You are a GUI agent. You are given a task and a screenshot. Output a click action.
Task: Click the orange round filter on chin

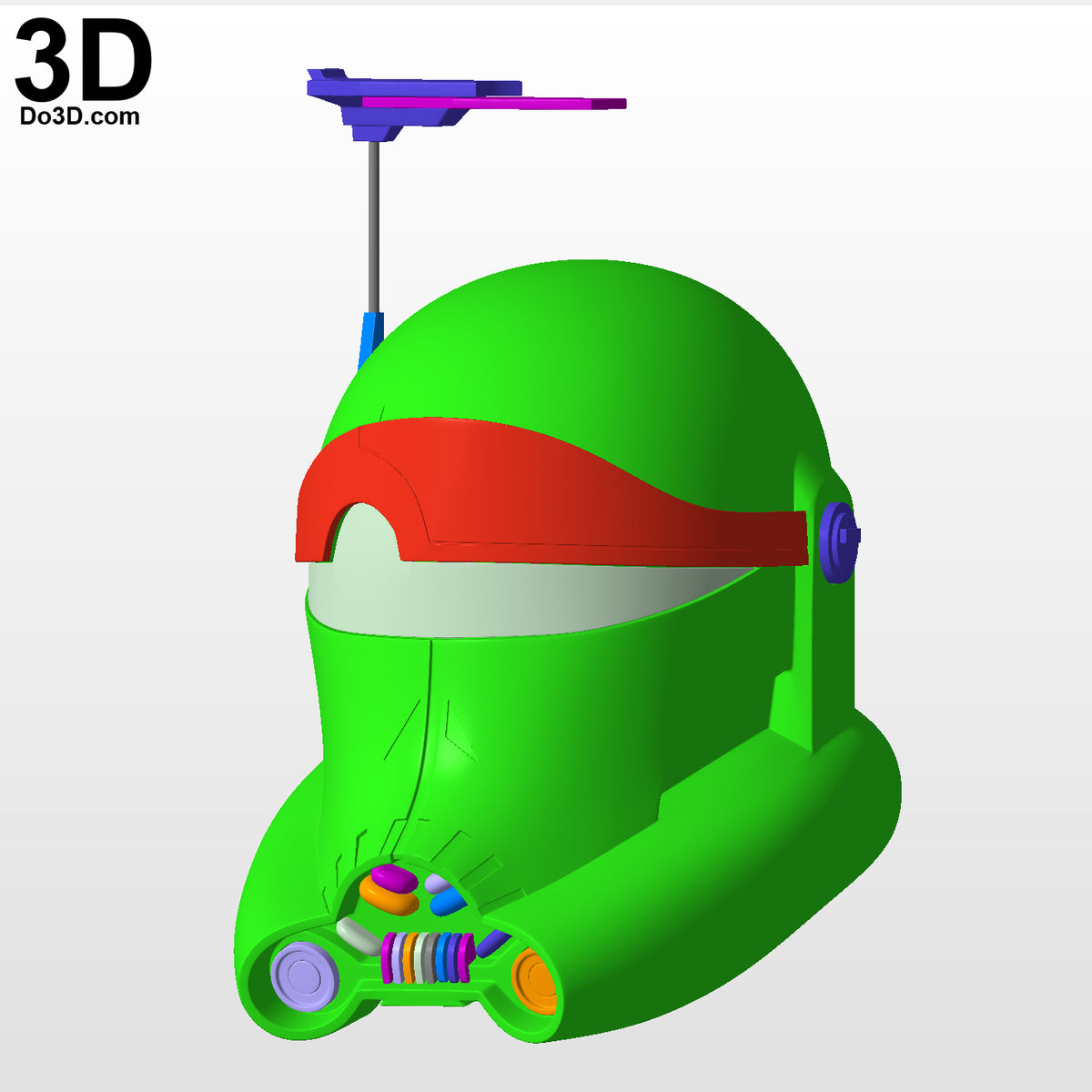click(x=535, y=980)
